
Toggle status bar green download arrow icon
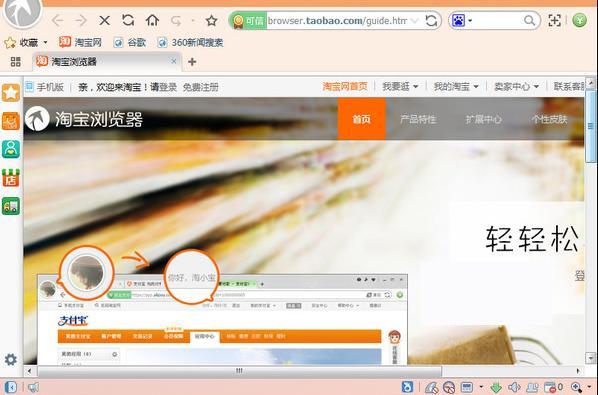click(496, 387)
